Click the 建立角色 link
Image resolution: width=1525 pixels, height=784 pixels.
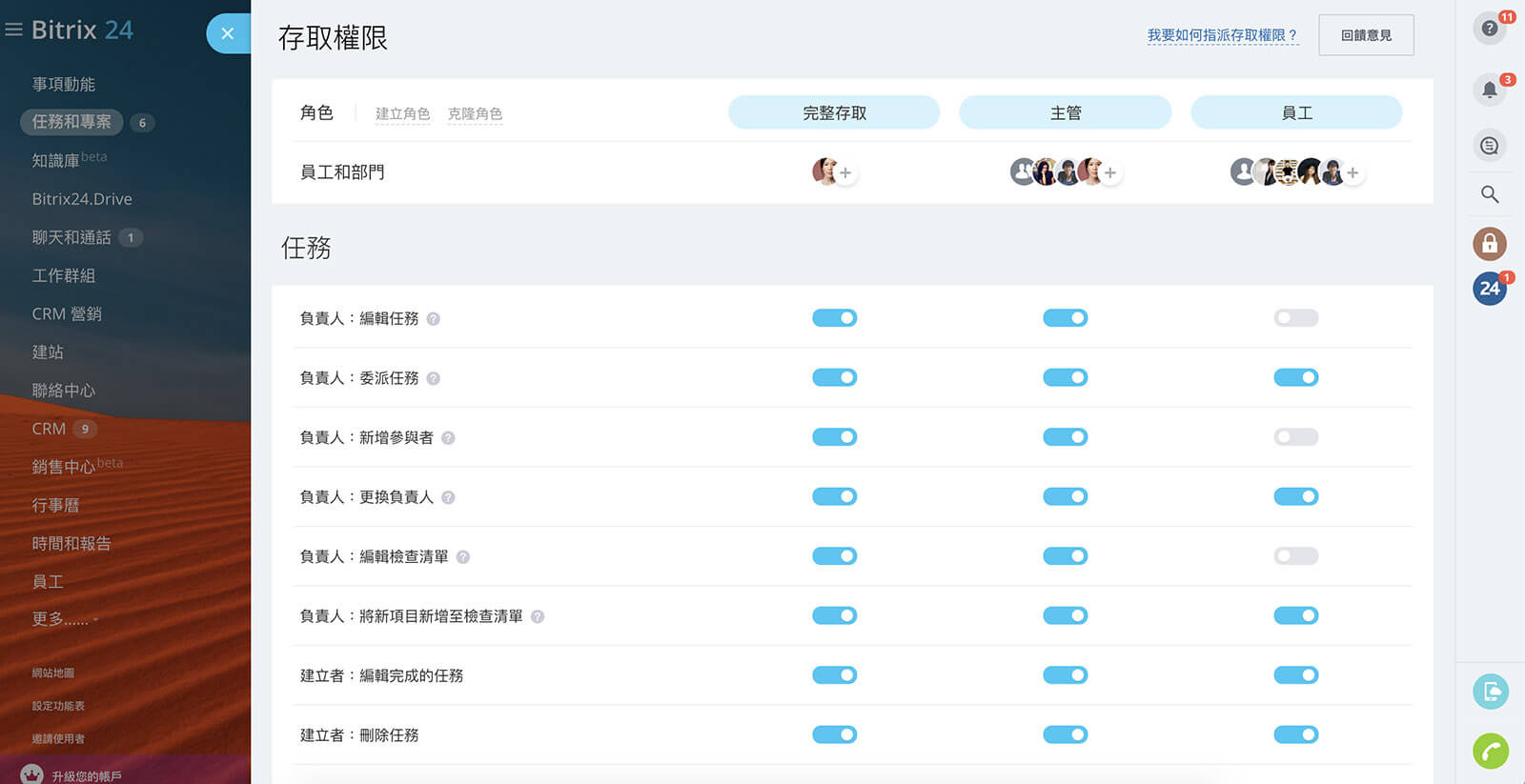tap(402, 113)
